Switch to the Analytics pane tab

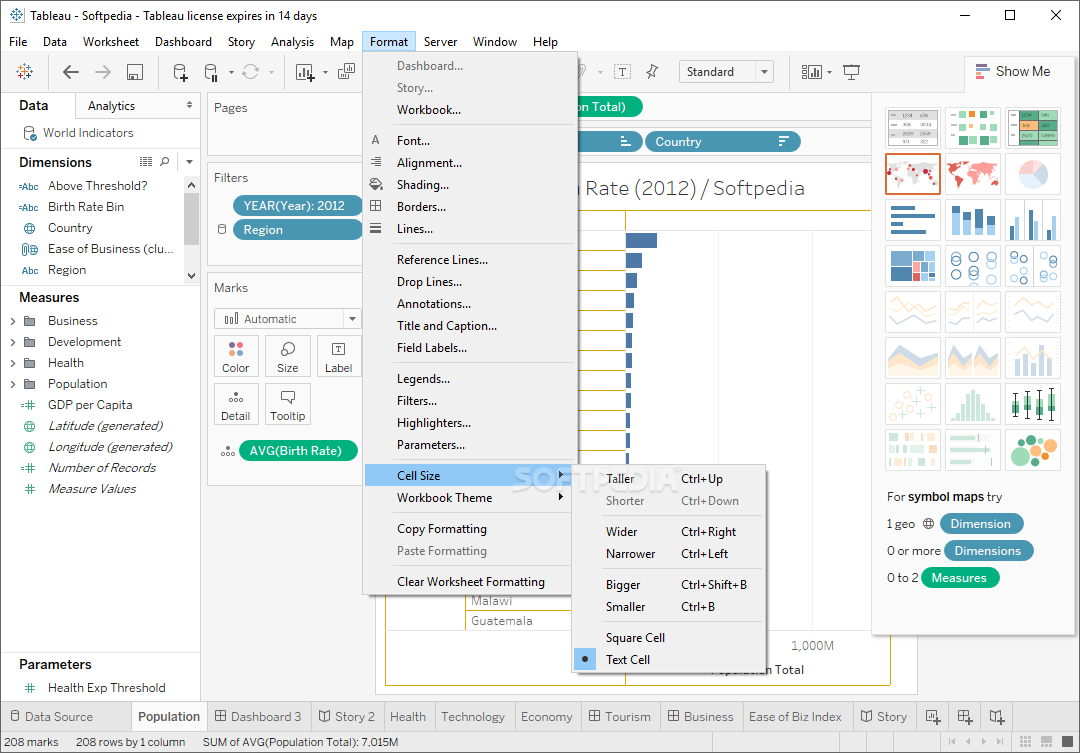tap(112, 105)
